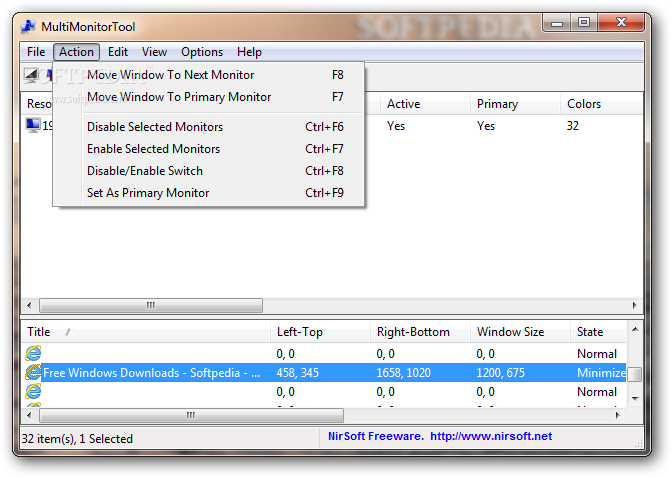The height and width of the screenshot is (477, 672).
Task: Select Disable Selected Monitors entry
Action: tap(209, 127)
